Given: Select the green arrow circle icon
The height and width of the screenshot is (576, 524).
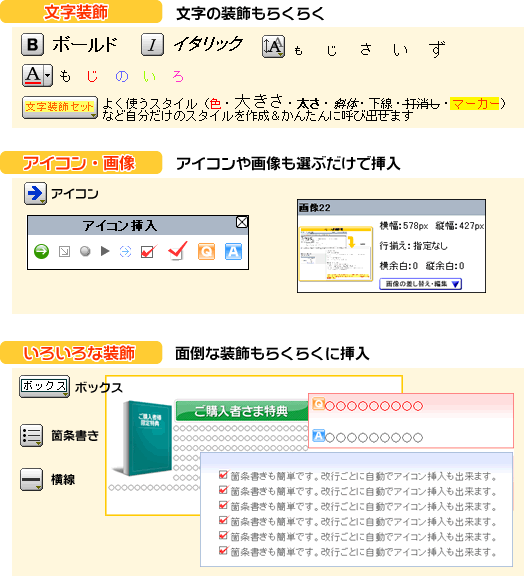Looking at the screenshot, I should (x=42, y=252).
